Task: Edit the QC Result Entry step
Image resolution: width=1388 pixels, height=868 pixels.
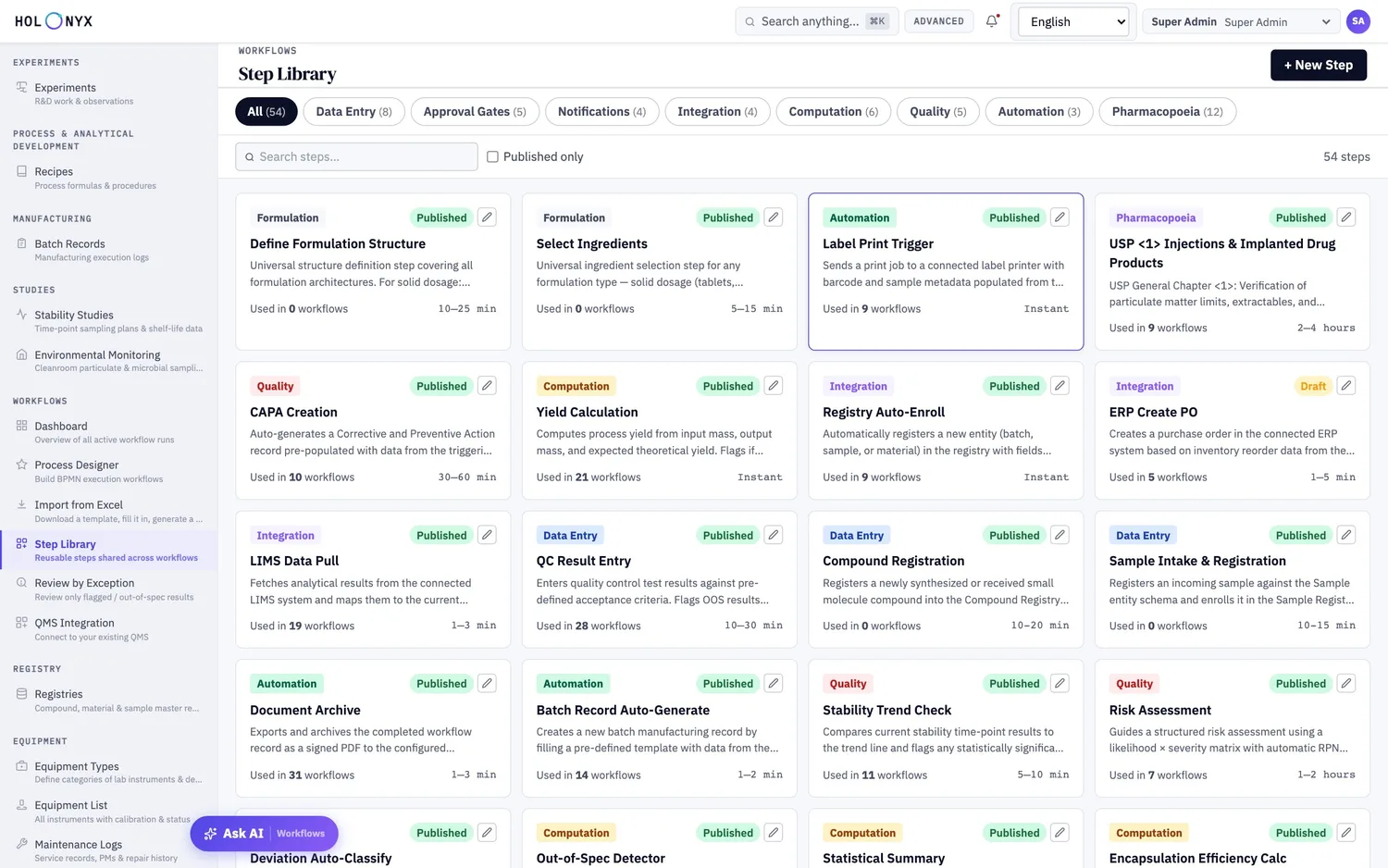Action: pos(774,535)
